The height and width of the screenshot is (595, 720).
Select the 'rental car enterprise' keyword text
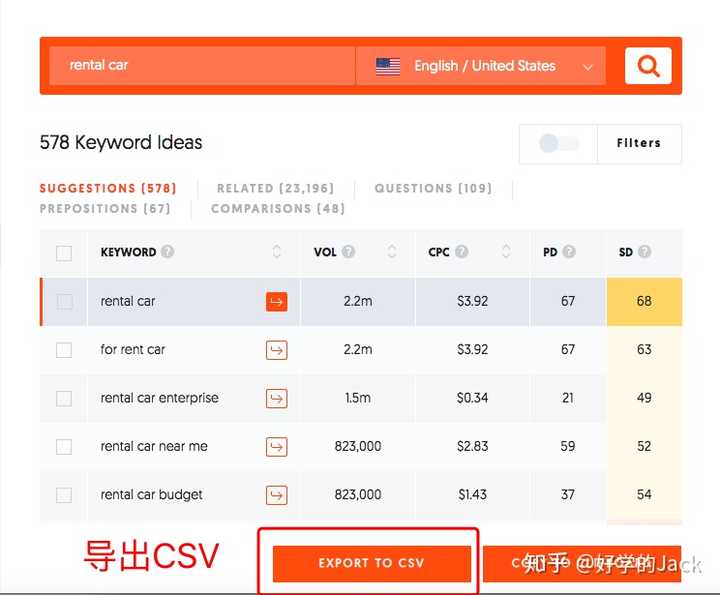(159, 398)
